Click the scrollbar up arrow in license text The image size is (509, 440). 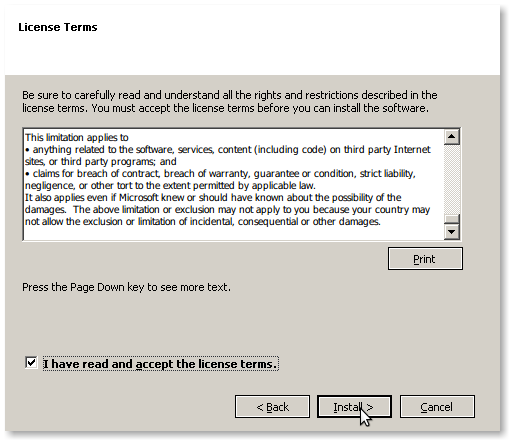(452, 137)
